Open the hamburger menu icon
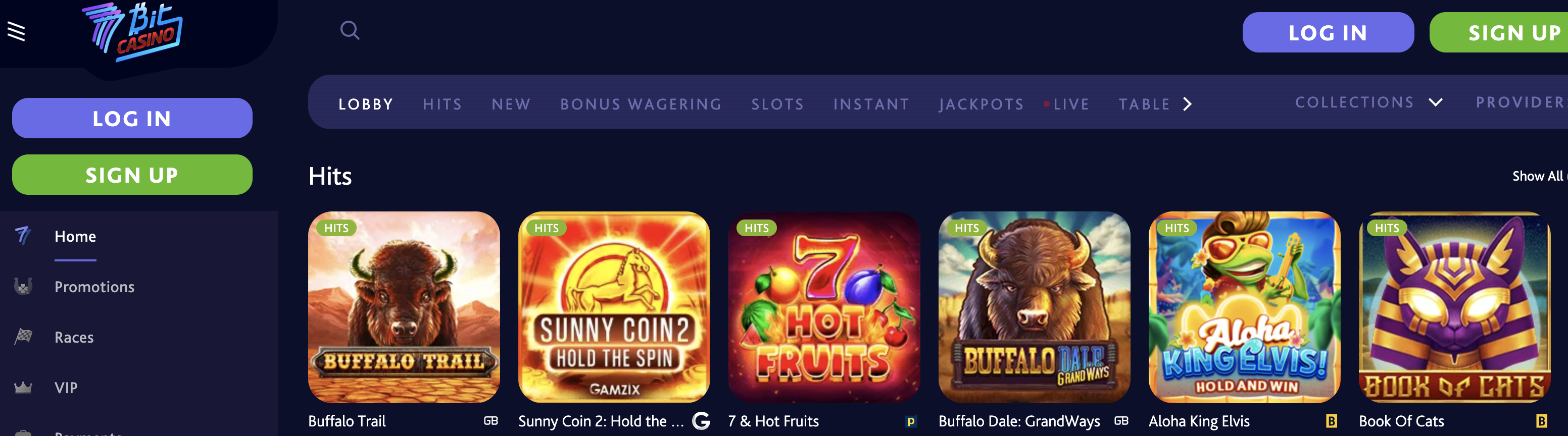 [17, 31]
